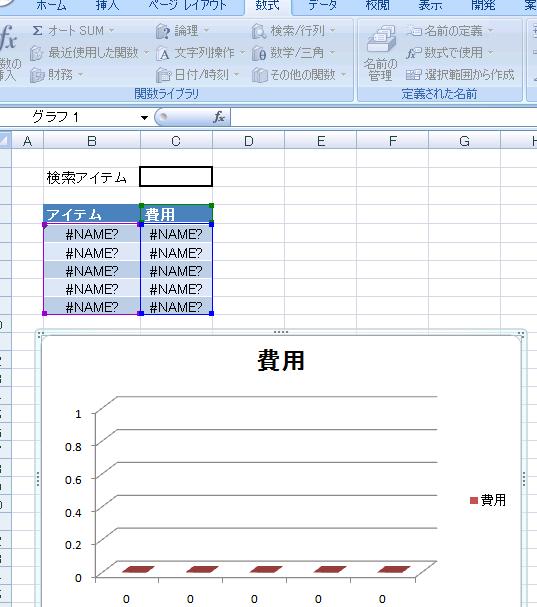Click Use in Formula (数式で使用) button
Screen dimensions: 537x607
tap(450, 53)
